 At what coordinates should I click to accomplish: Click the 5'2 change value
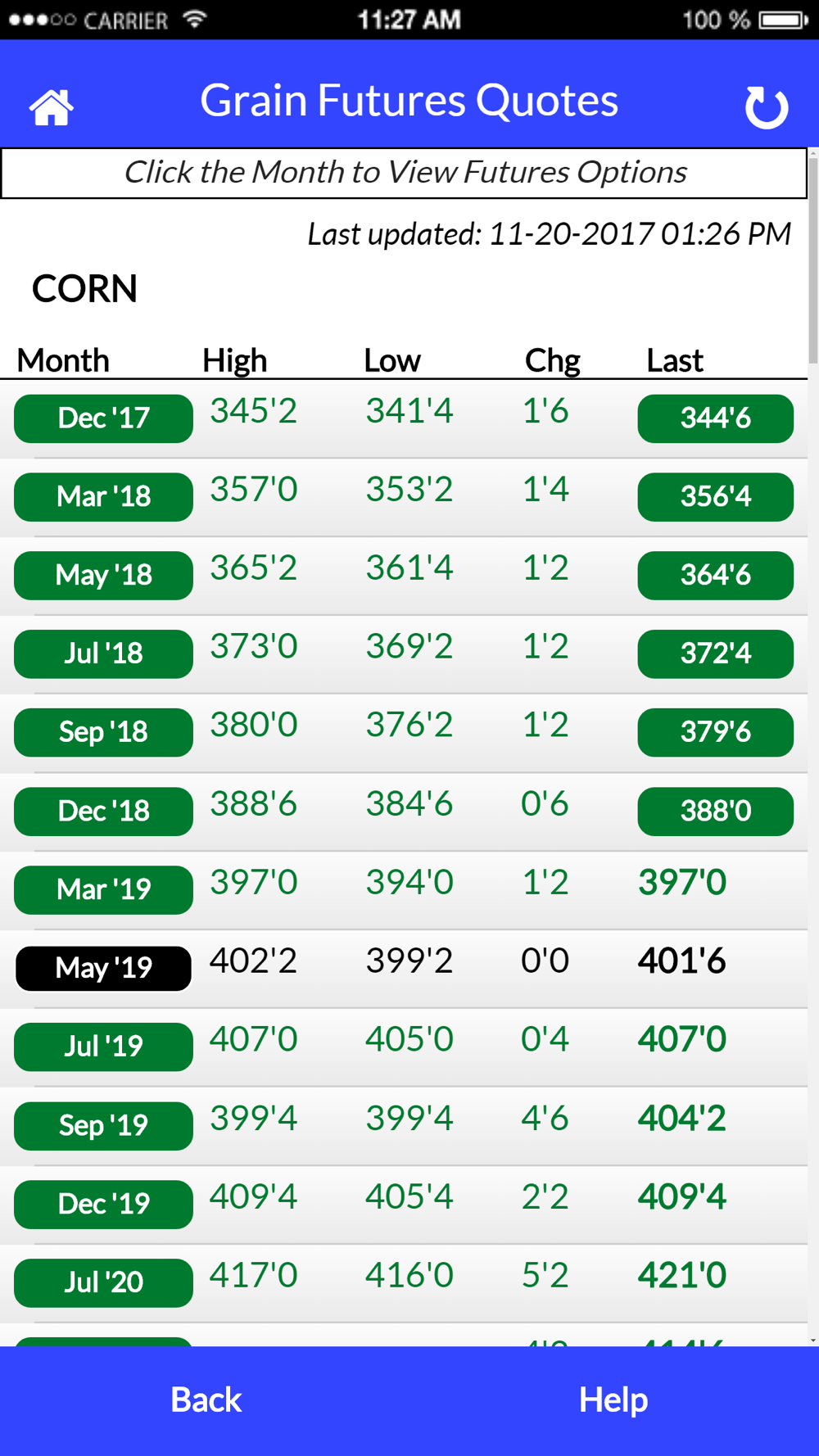coord(545,1276)
